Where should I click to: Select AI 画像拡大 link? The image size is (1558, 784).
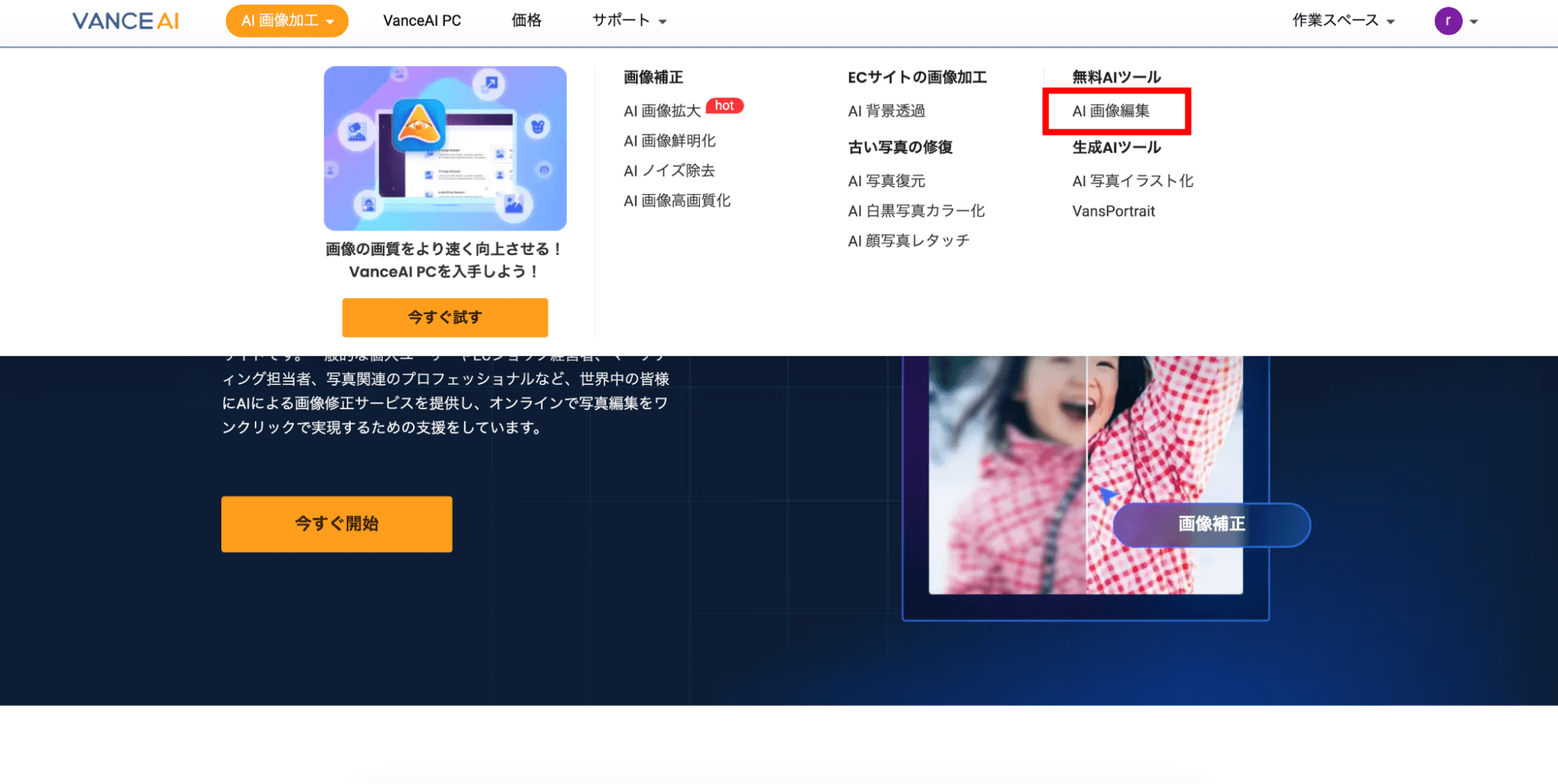pos(662,111)
